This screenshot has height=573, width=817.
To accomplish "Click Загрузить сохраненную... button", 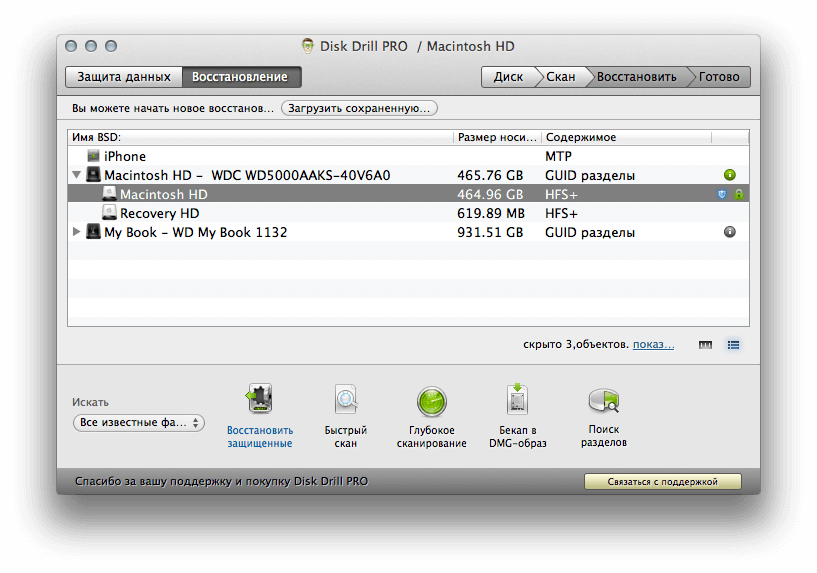I will pyautogui.click(x=359, y=108).
